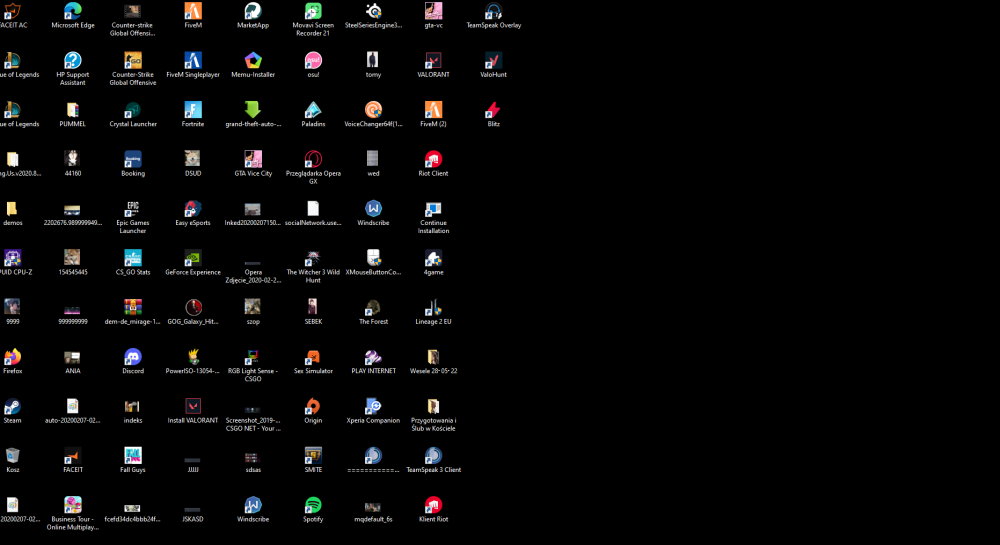
Task: Launch HP Support Assistant
Action: click(73, 60)
